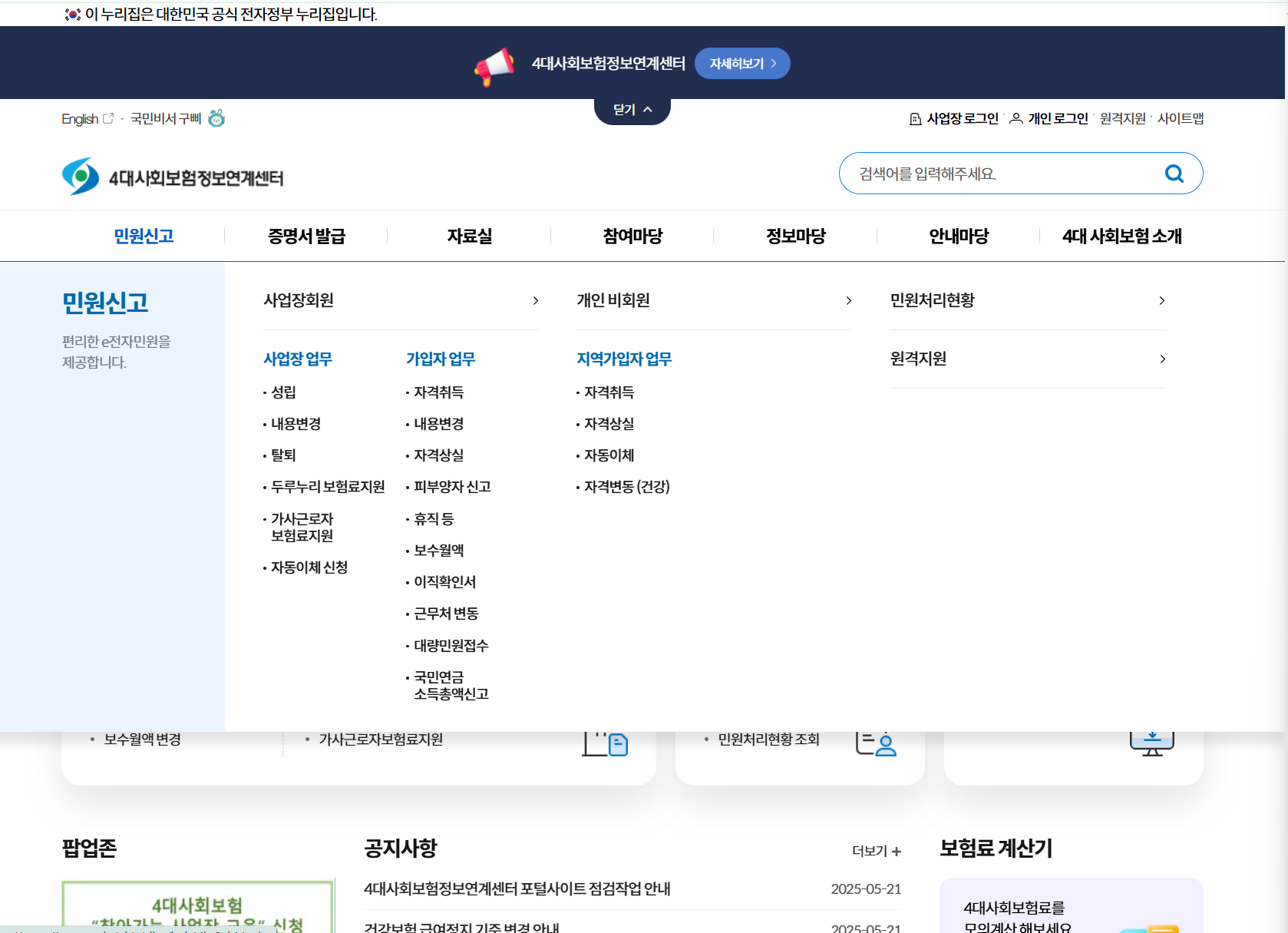Click the person-list icon beside 민원처리현황 조회
The width and height of the screenshot is (1288, 933).
(x=876, y=743)
